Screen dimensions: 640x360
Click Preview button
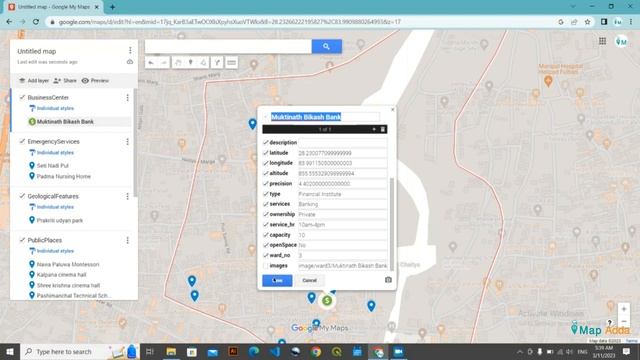[x=95, y=81]
